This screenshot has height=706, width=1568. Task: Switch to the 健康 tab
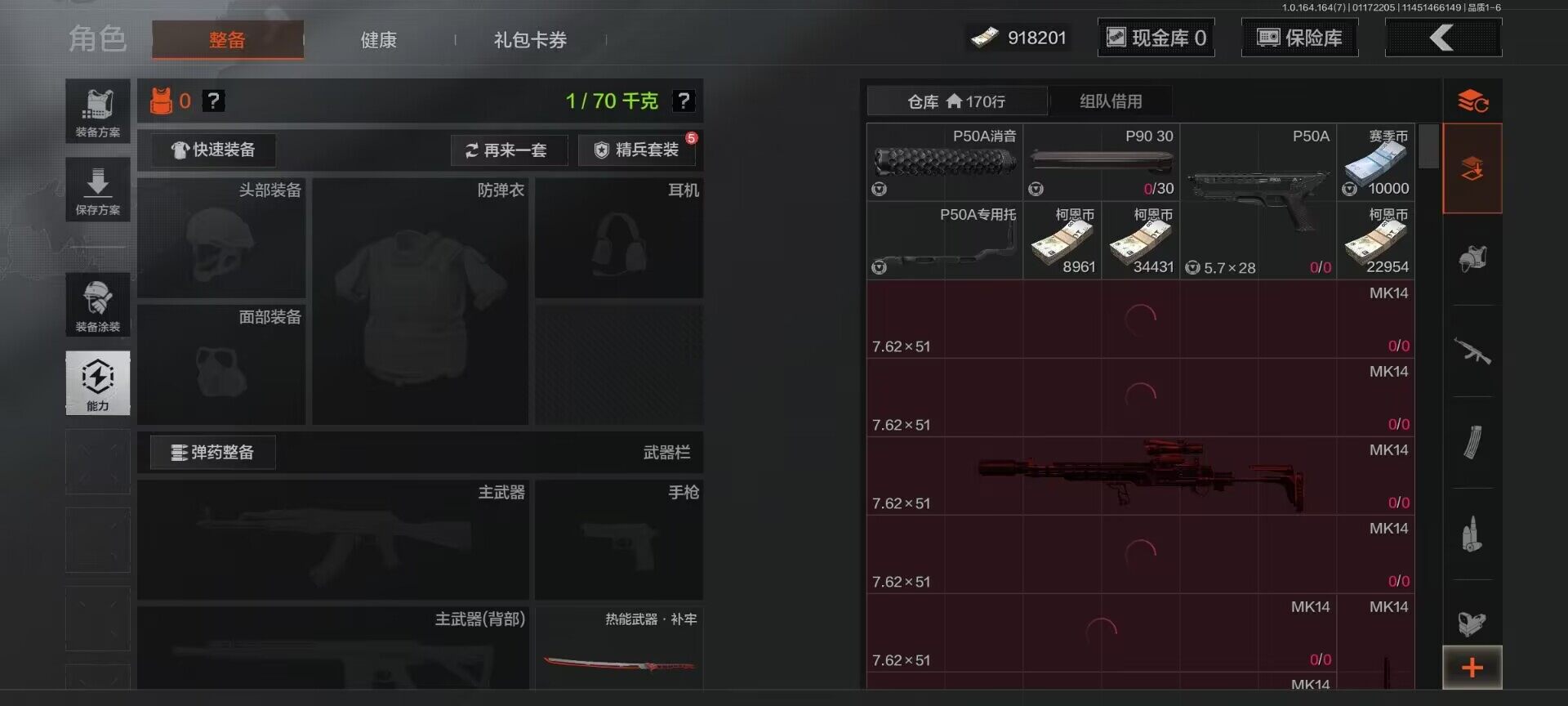click(379, 40)
